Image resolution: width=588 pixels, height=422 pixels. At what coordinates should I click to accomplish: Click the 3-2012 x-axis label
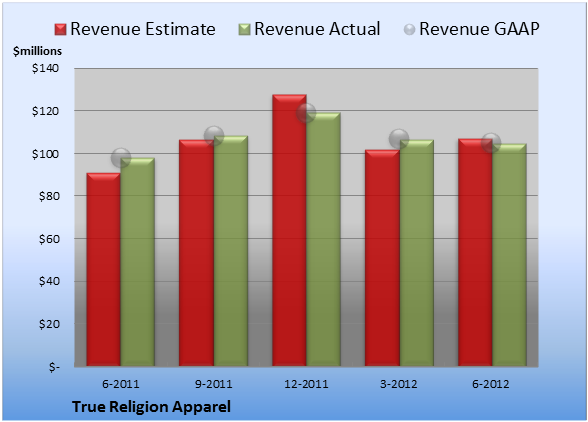[399, 384]
